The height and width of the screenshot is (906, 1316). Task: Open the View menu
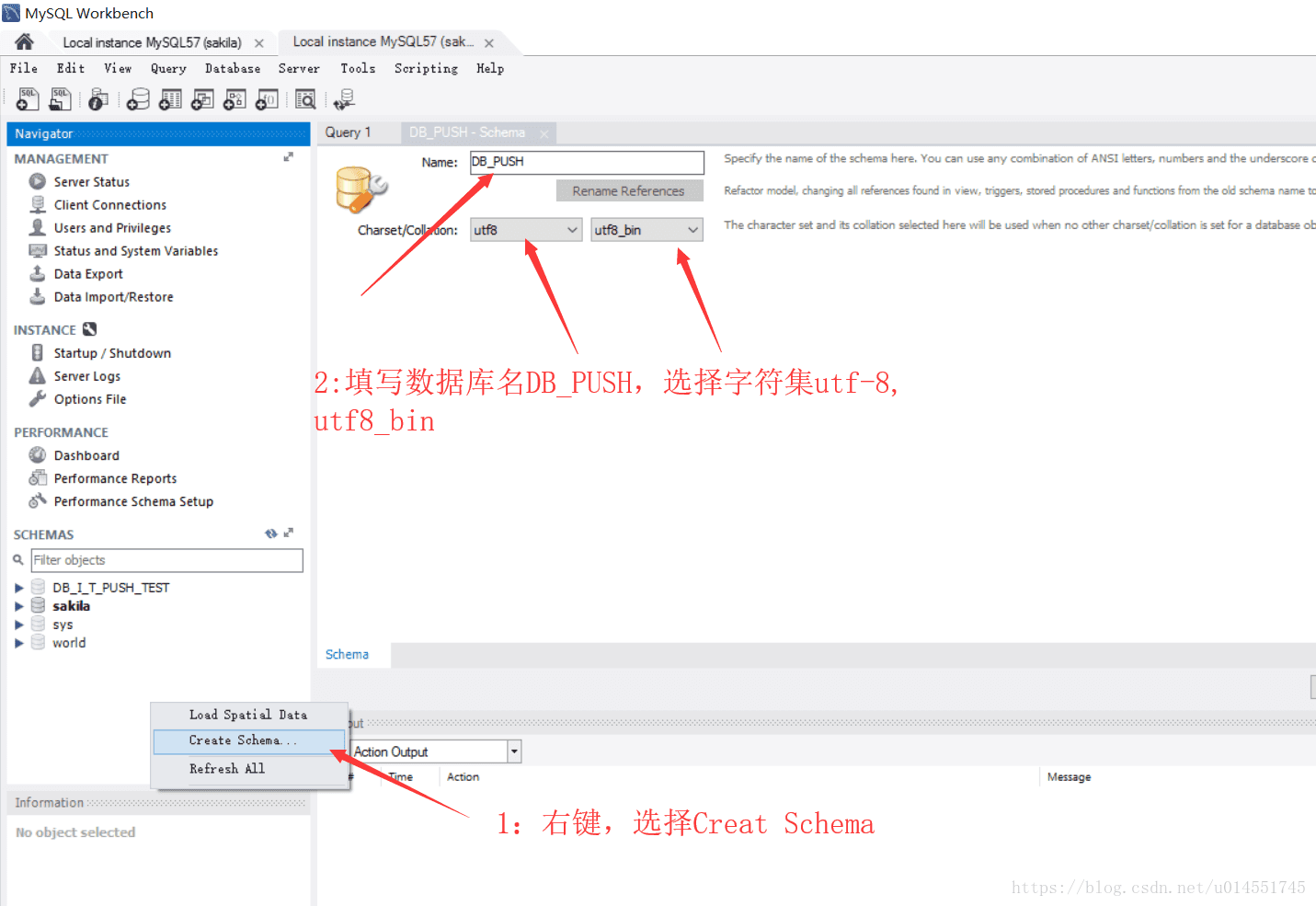(x=118, y=68)
